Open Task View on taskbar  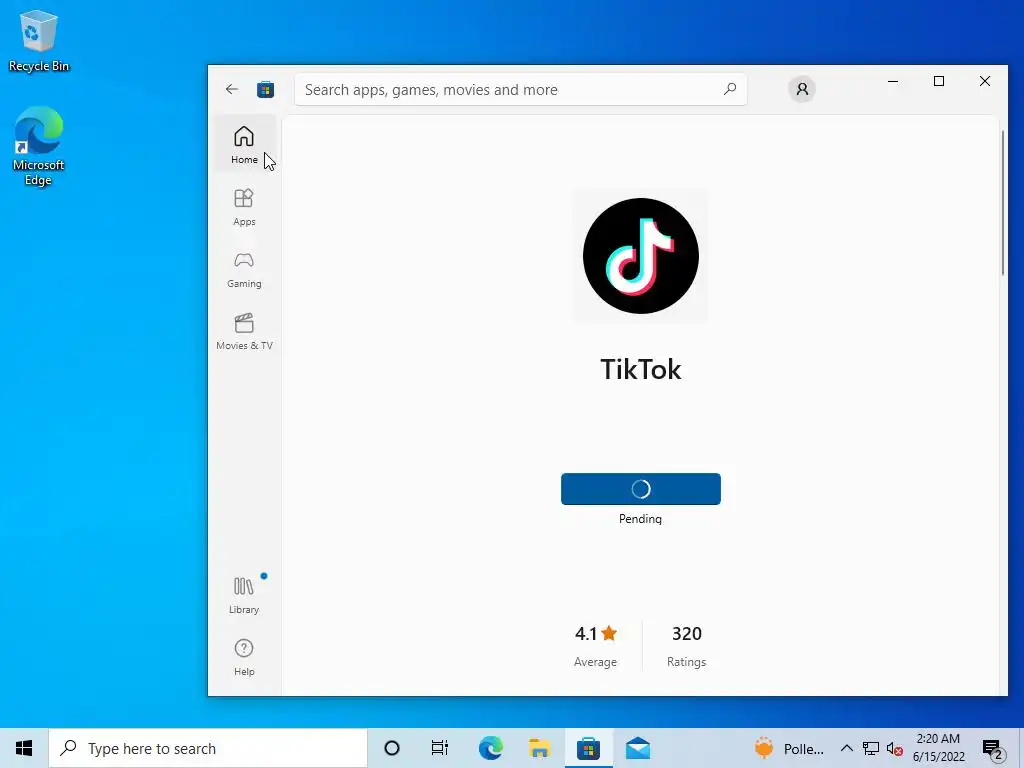pyautogui.click(x=440, y=748)
